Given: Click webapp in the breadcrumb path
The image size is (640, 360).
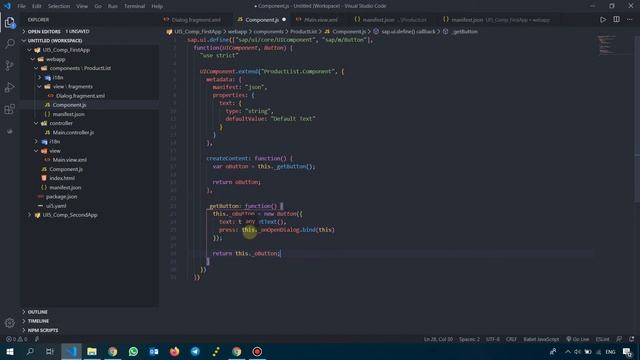Looking at the screenshot, I should (x=237, y=31).
